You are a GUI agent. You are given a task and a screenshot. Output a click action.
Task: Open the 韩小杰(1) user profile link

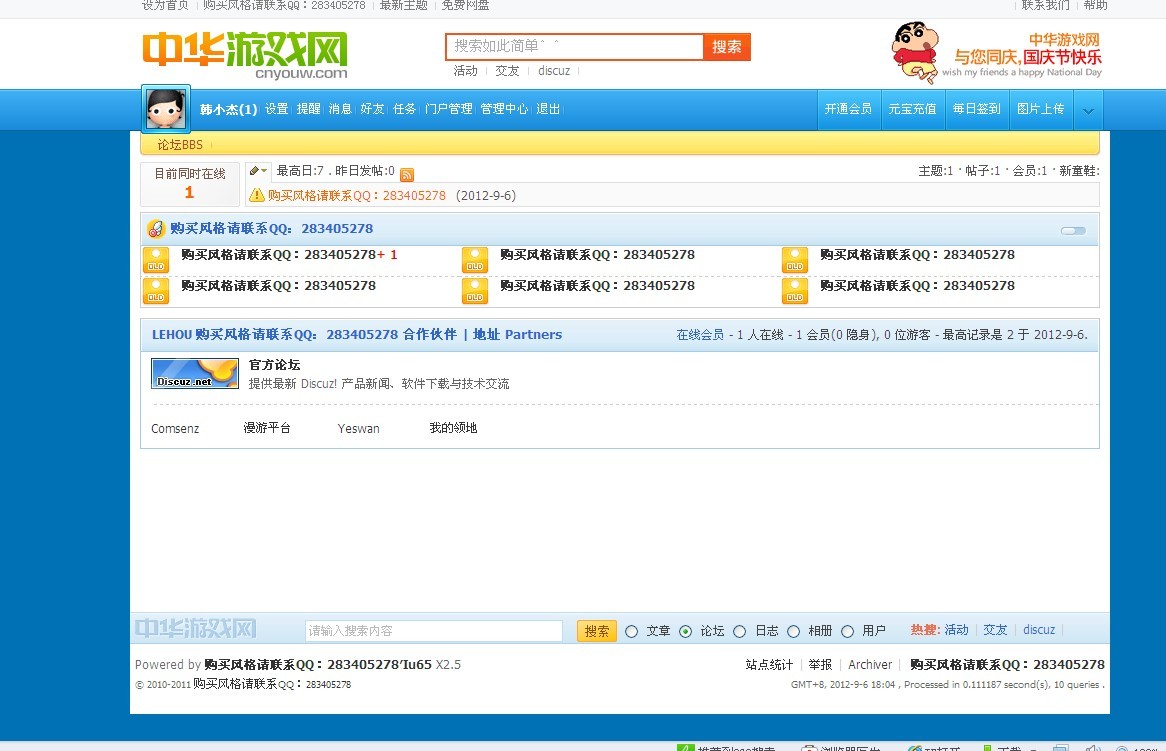228,109
